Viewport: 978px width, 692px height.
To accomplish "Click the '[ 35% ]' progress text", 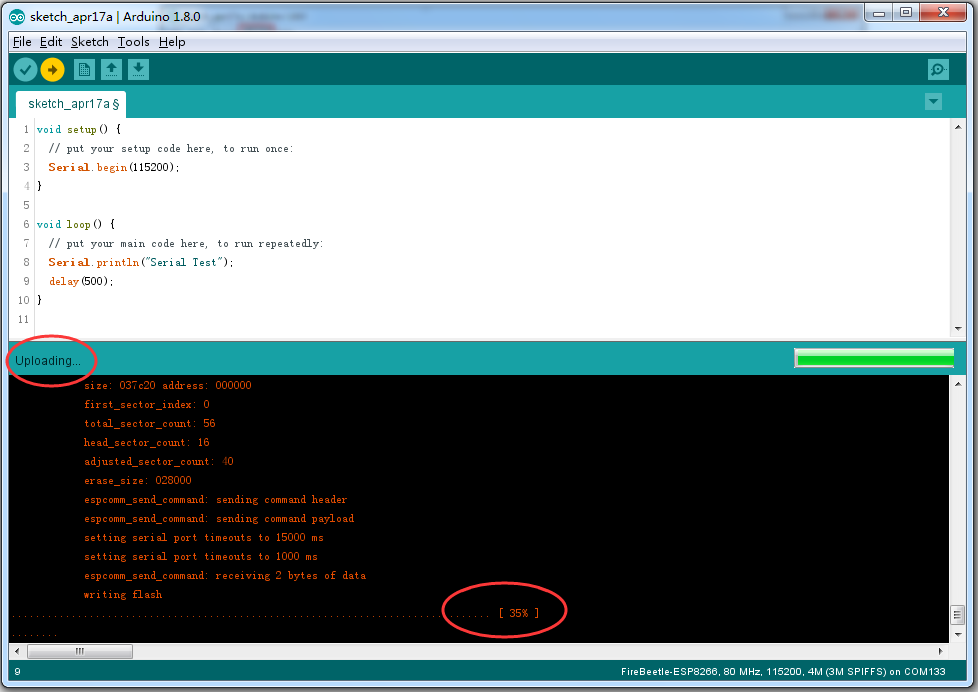I will 519,613.
